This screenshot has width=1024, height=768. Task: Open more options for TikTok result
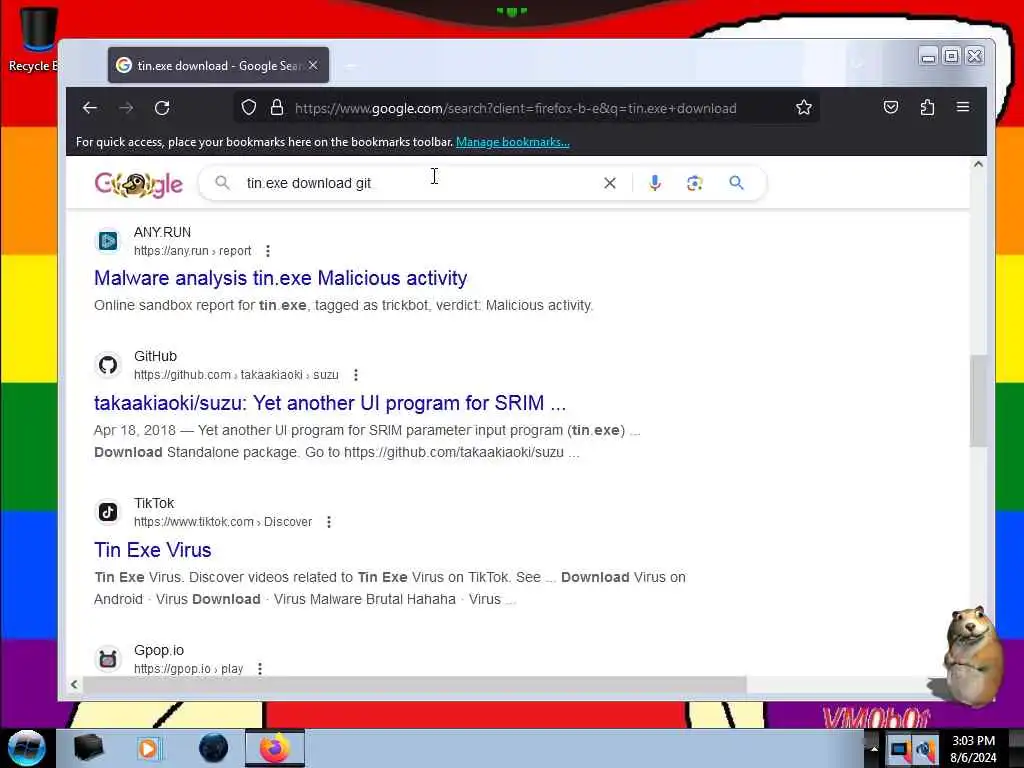pos(328,522)
